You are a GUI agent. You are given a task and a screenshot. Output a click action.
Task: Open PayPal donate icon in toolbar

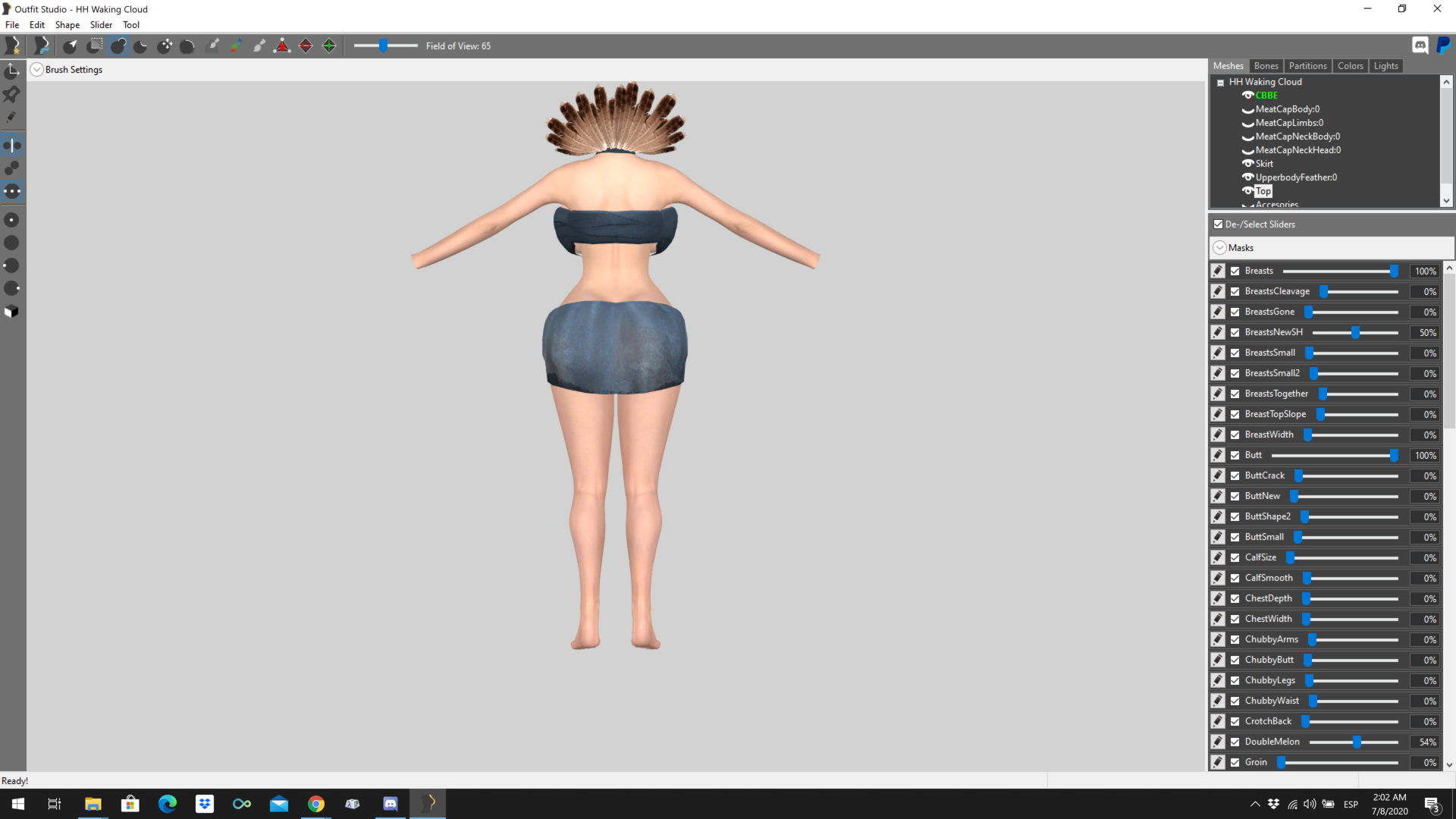click(x=1444, y=45)
